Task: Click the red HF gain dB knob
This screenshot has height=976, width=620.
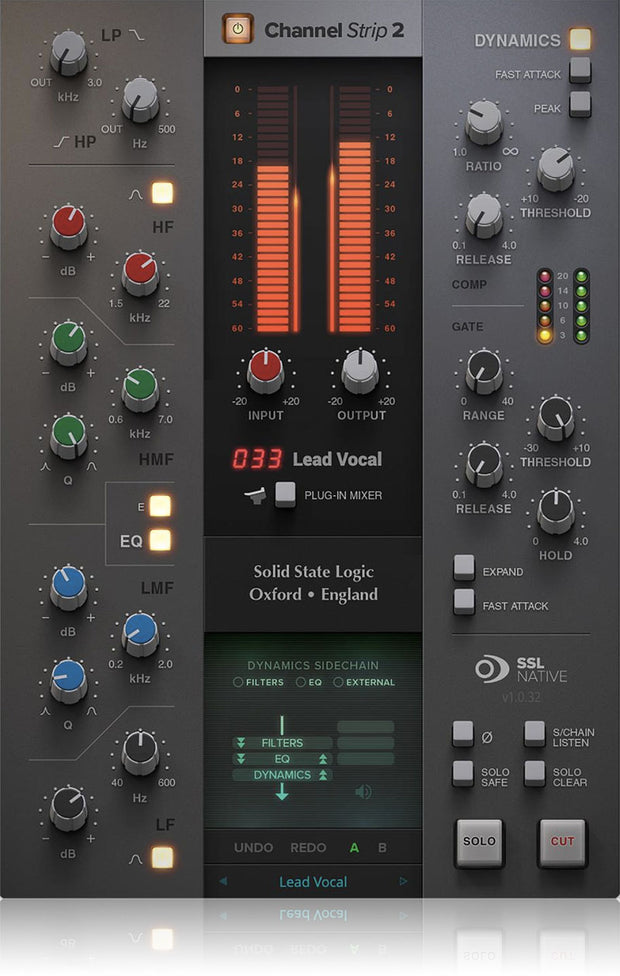Action: (68, 226)
